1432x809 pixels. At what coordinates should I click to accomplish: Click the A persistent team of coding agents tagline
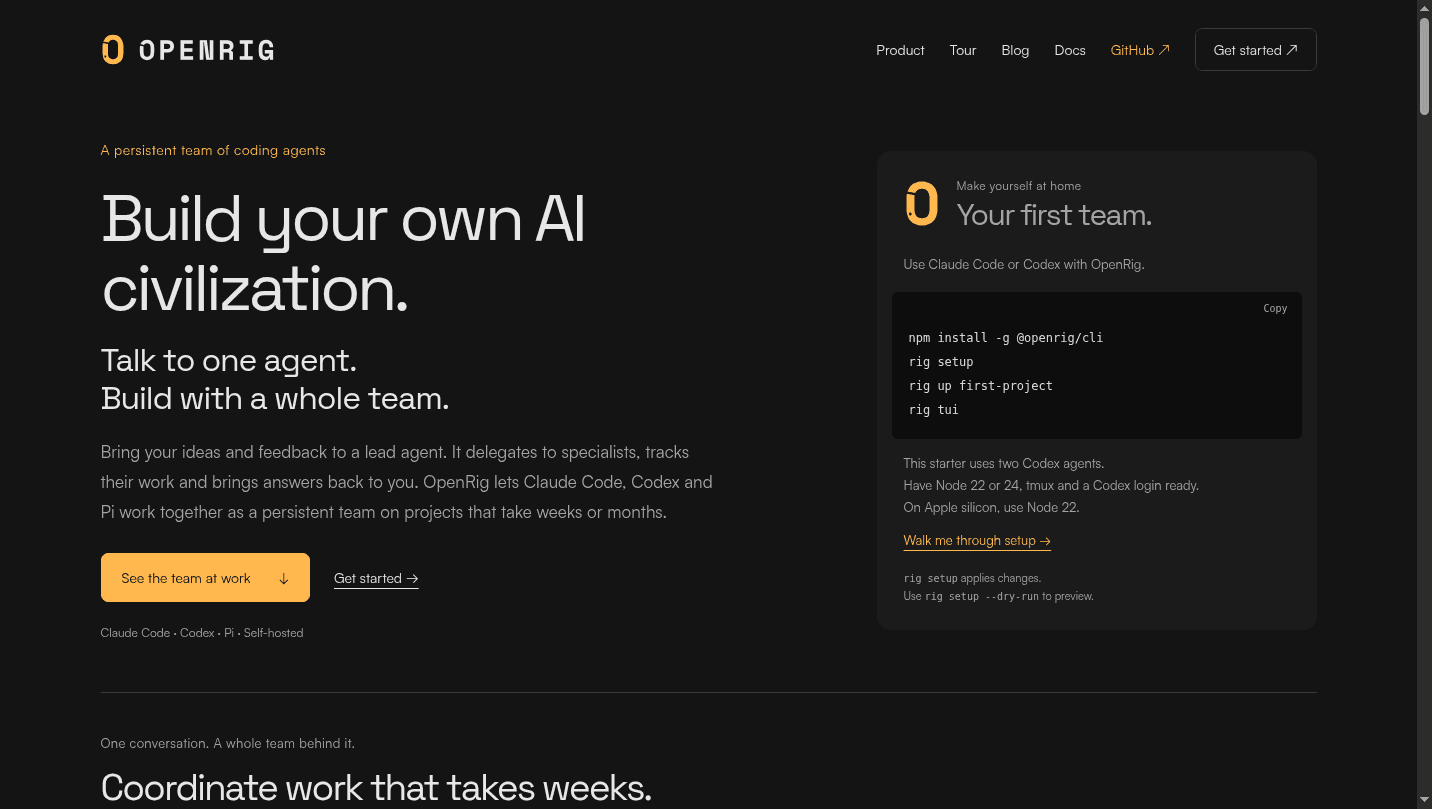pyautogui.click(x=213, y=151)
